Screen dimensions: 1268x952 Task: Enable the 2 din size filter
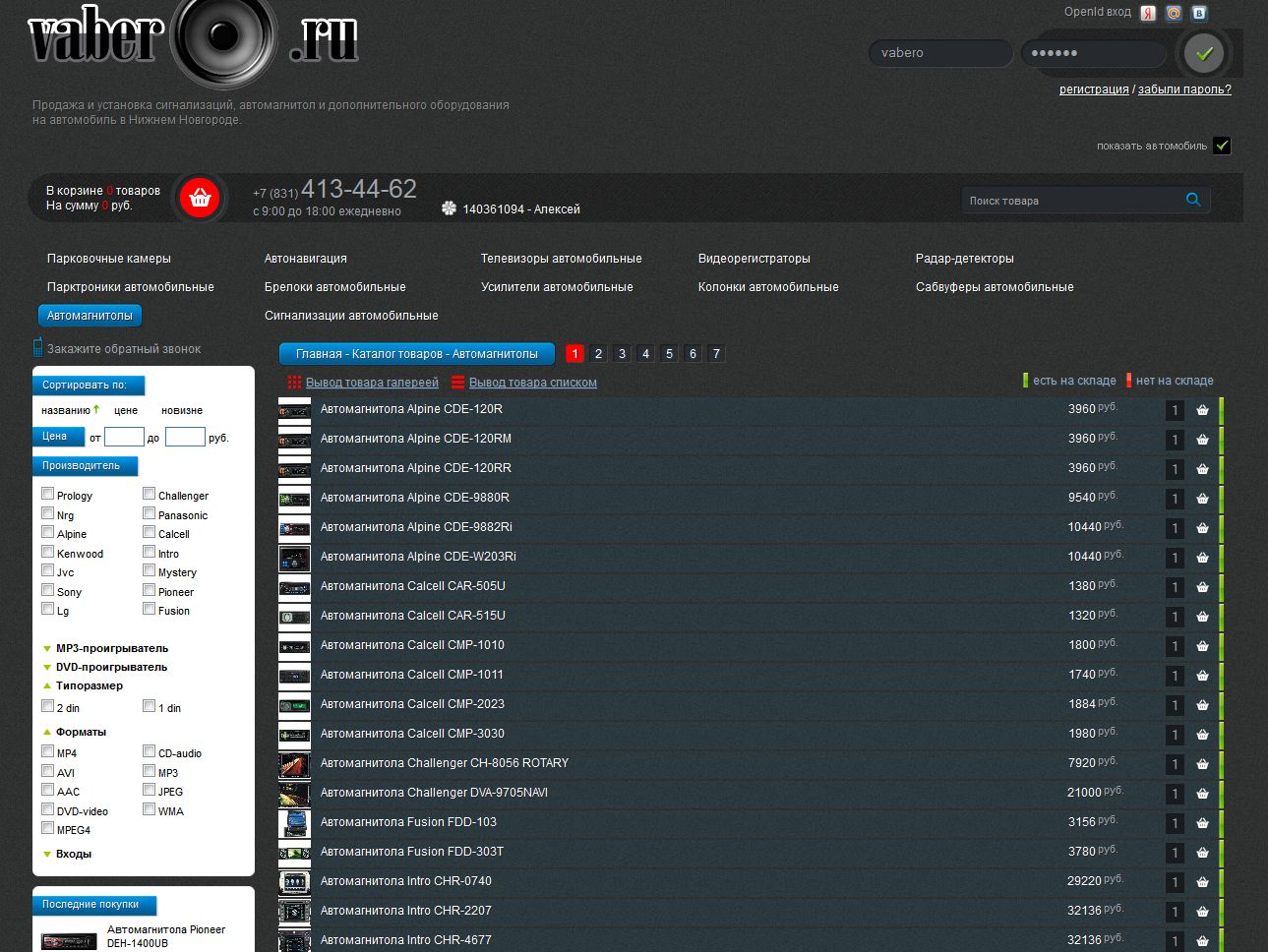[47, 706]
